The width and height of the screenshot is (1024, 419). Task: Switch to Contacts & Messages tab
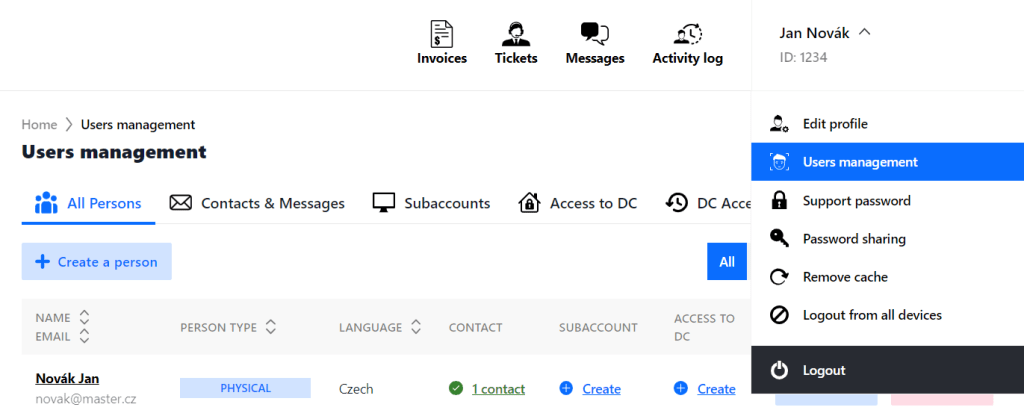(x=257, y=203)
